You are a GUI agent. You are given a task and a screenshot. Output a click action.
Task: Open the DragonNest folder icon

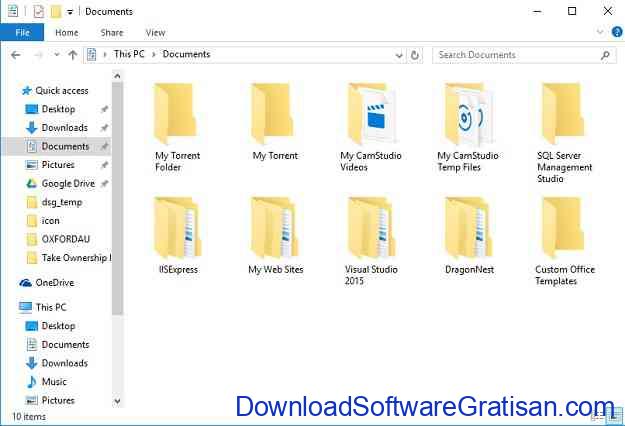click(469, 228)
